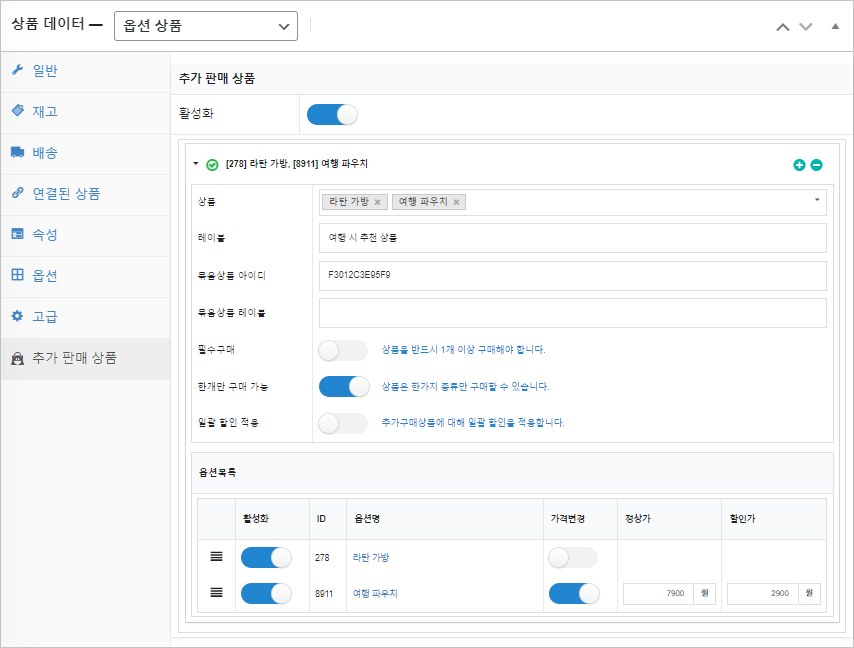Click the move-up arrow in panel header
The width and height of the screenshot is (854, 648).
coord(783,26)
